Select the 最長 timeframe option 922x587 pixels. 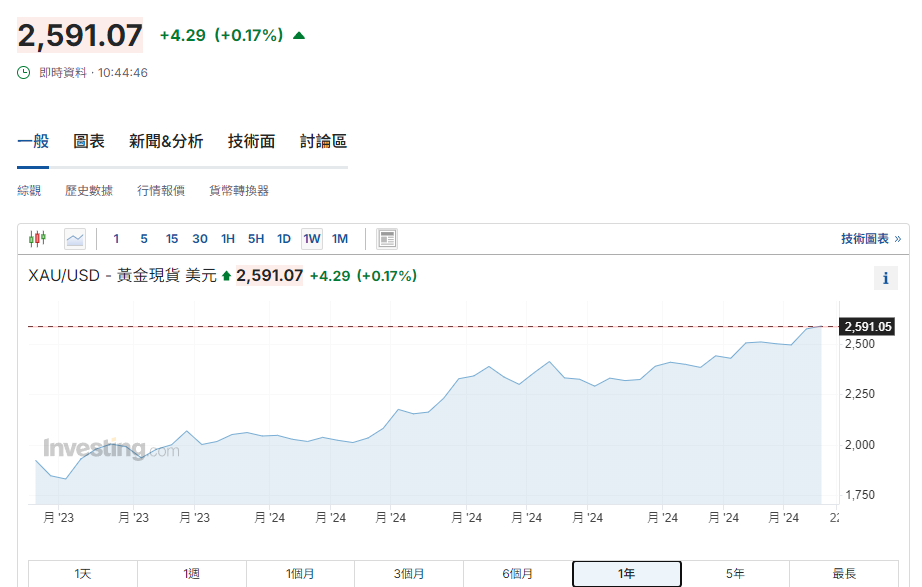pos(844,574)
